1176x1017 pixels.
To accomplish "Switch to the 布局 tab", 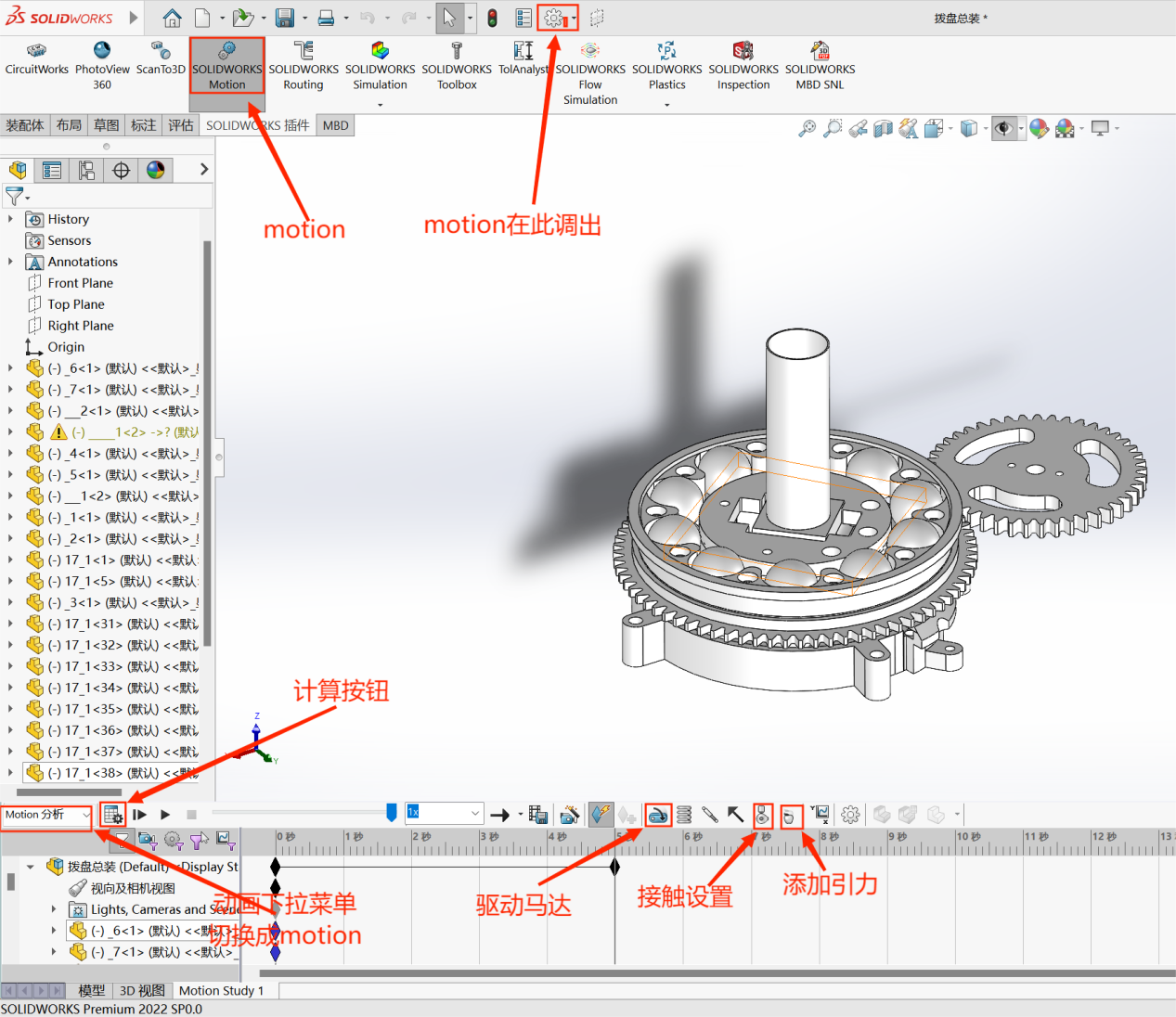I will coord(69,125).
